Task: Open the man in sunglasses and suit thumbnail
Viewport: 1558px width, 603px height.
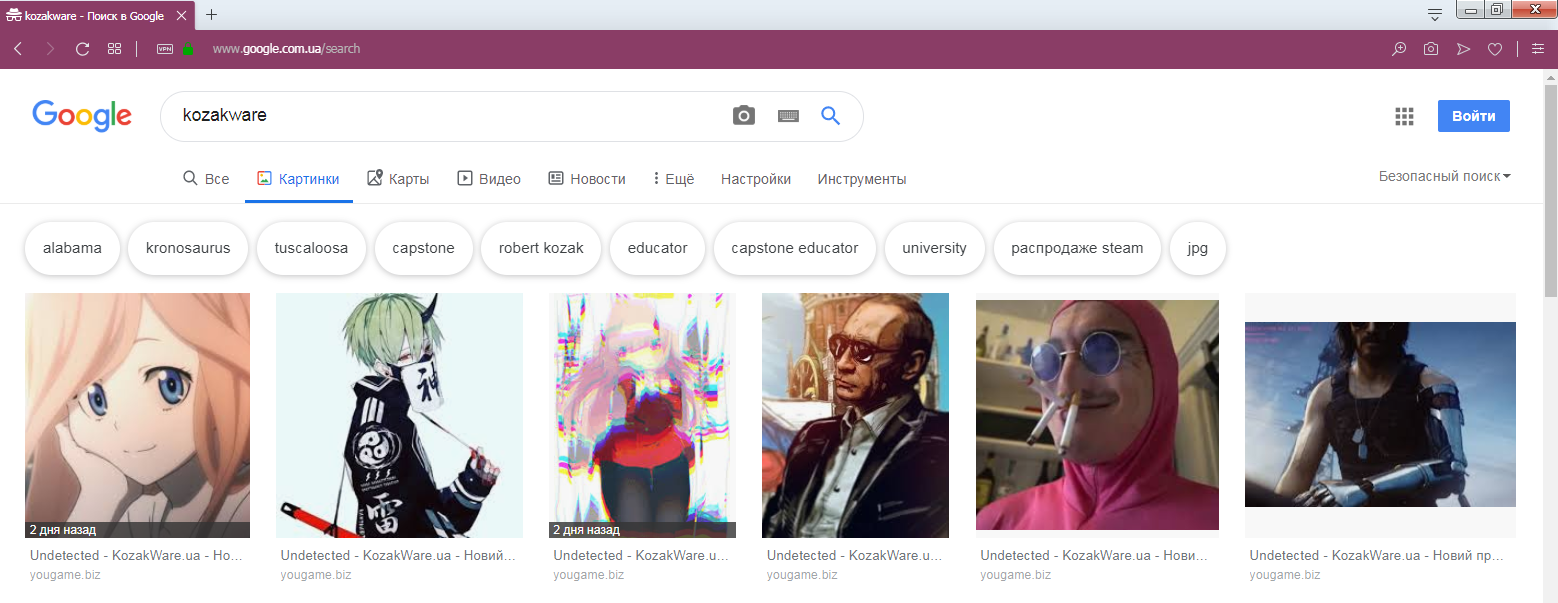Action: (x=855, y=415)
